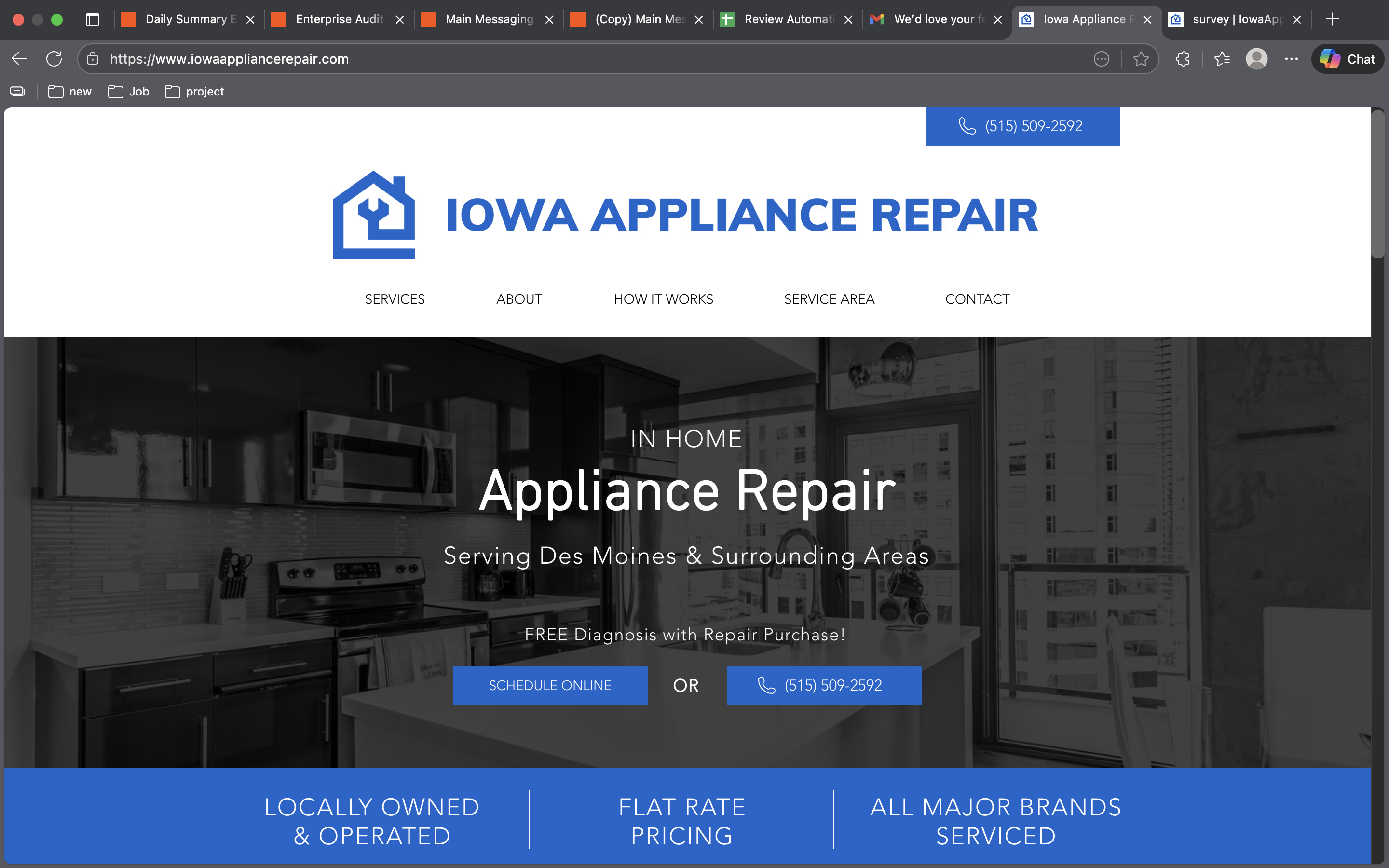The height and width of the screenshot is (868, 1389).
Task: Open the 'Job' bookmarks folder
Action: click(x=129, y=91)
